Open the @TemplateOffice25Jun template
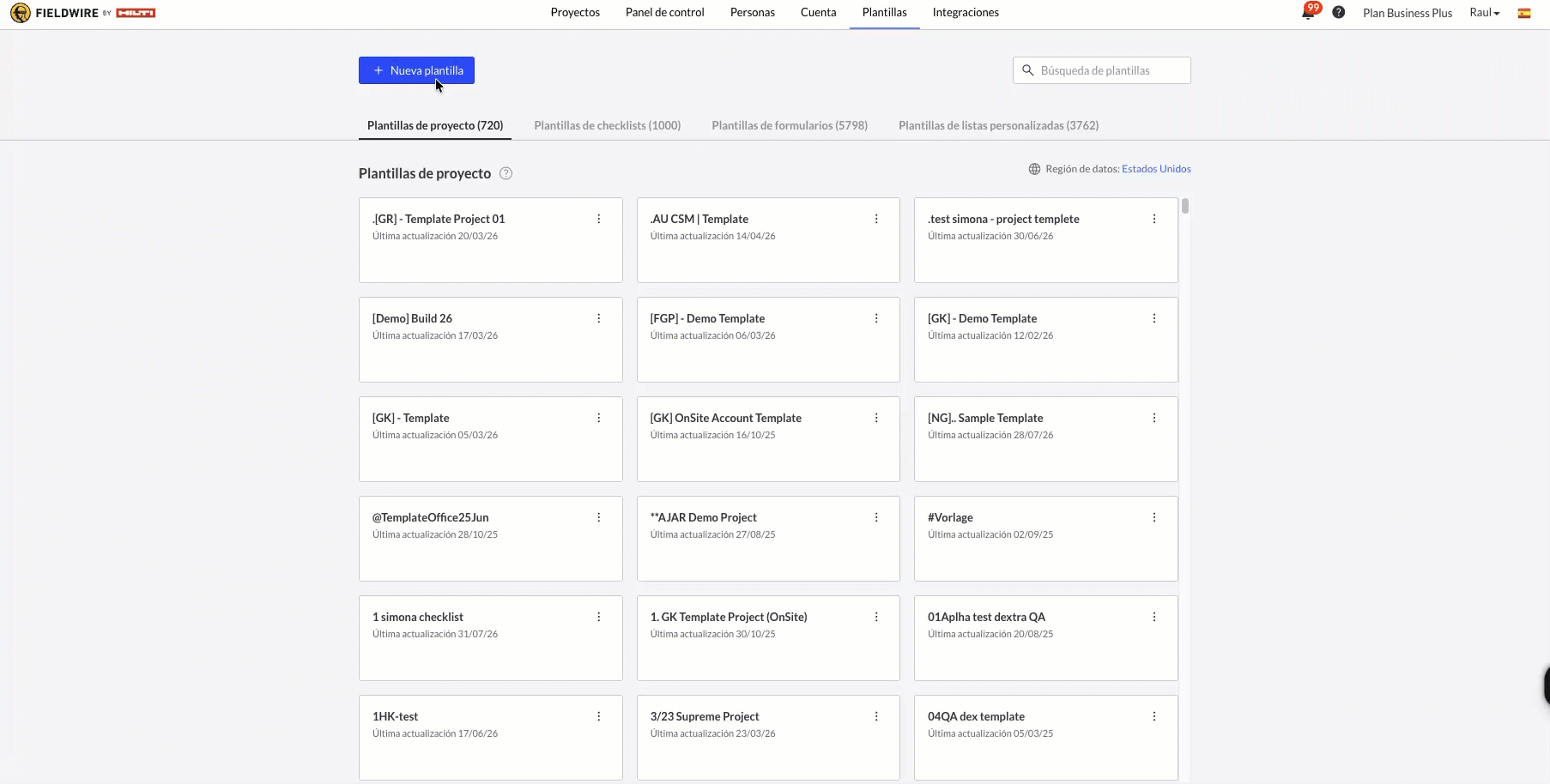This screenshot has width=1550, height=784. (x=491, y=539)
